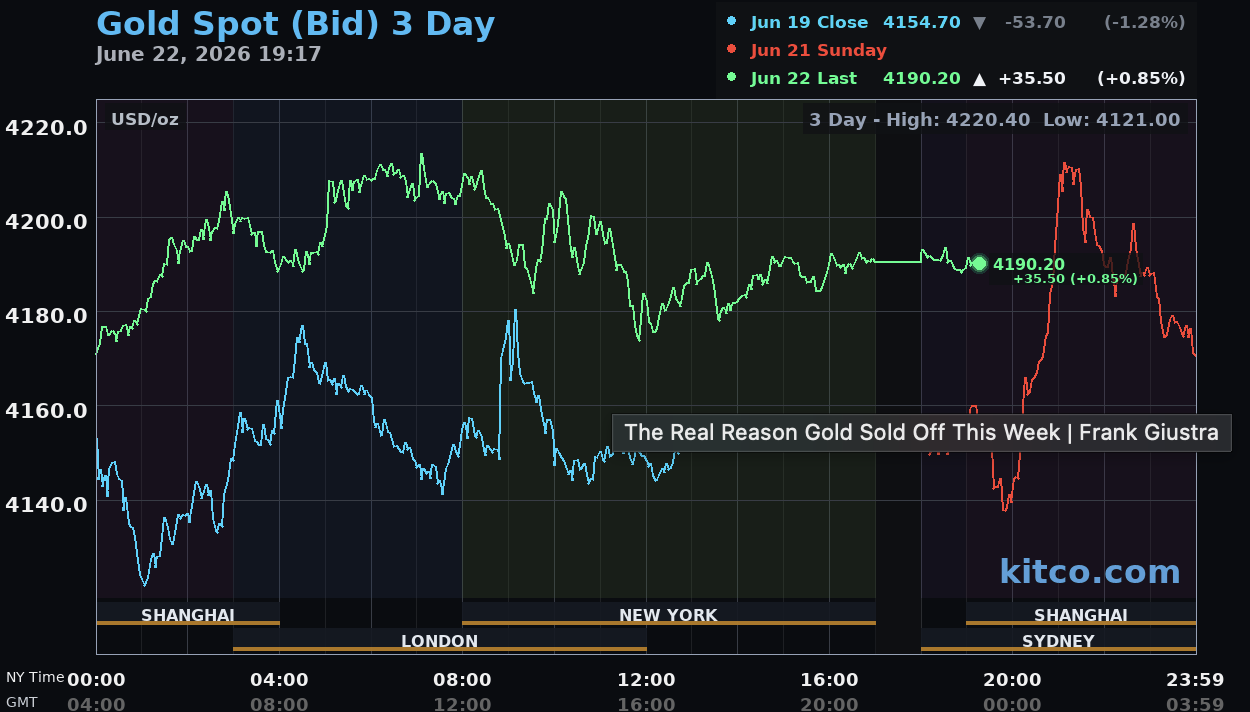The height and width of the screenshot is (712, 1250).
Task: Click the USD/oz unit label
Action: click(x=145, y=119)
